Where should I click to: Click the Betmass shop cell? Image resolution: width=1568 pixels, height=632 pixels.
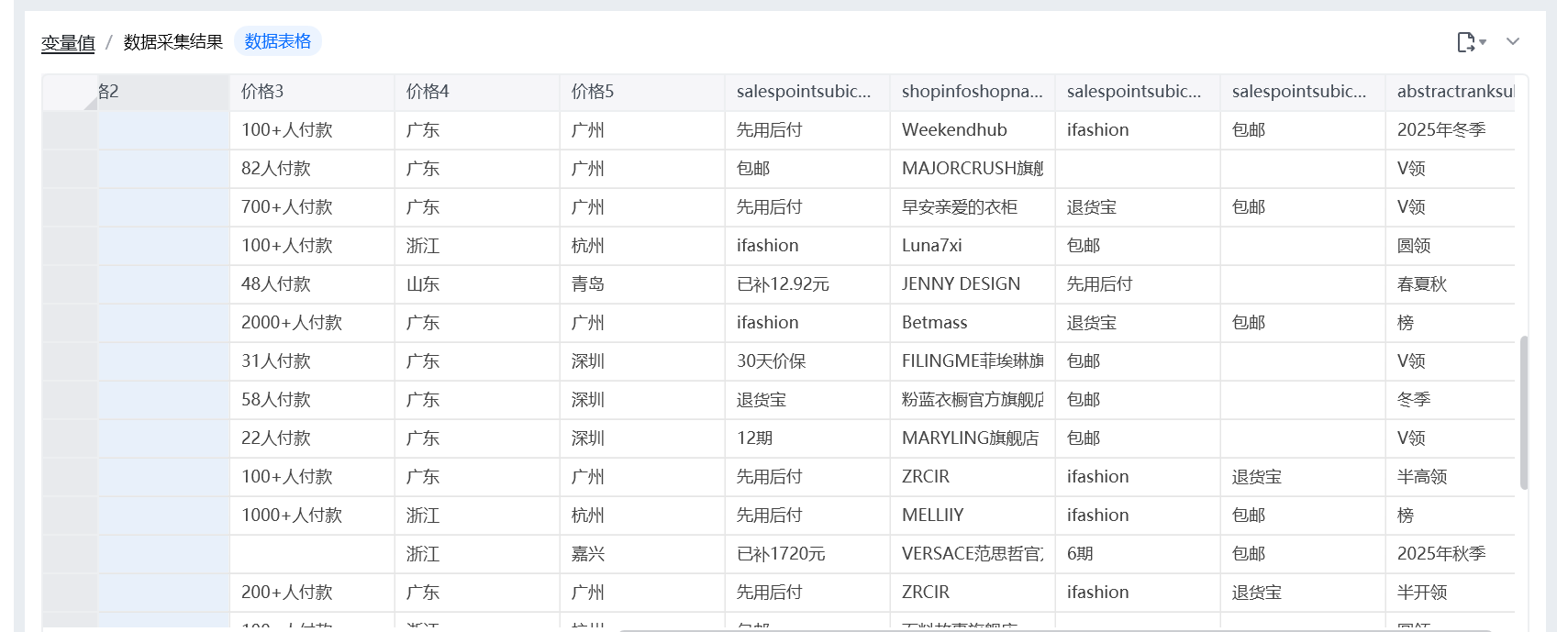[973, 323]
